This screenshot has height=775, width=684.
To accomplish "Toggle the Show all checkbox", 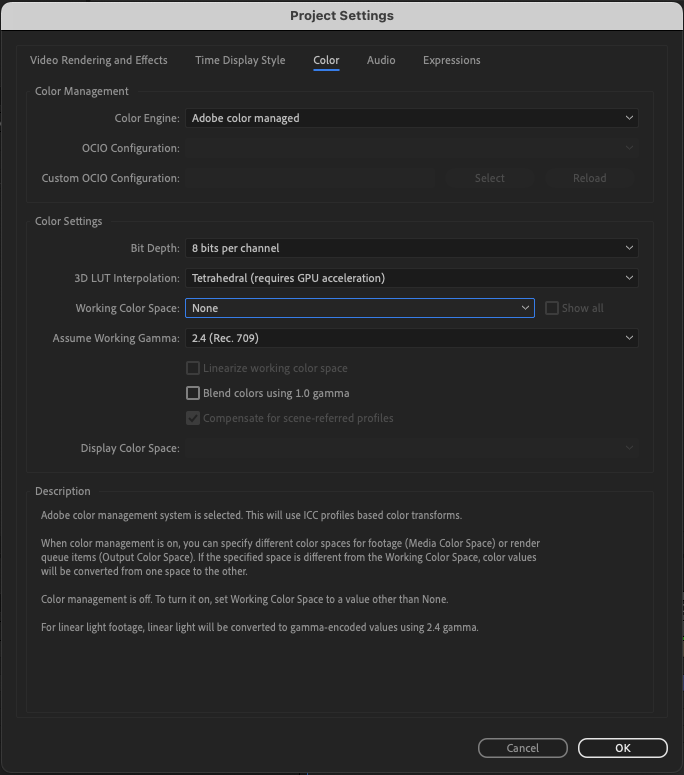I will (552, 308).
